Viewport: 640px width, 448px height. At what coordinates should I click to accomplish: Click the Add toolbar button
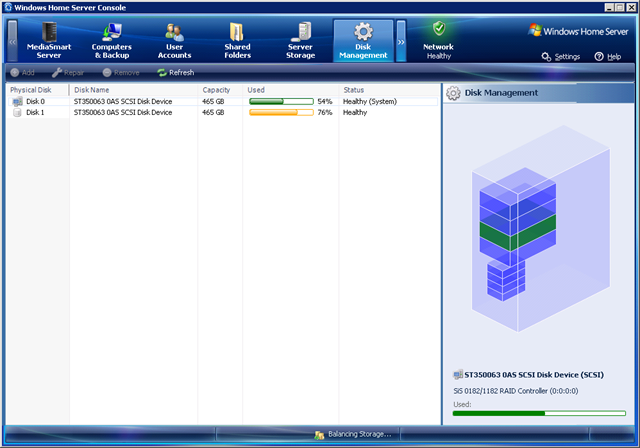point(22,73)
